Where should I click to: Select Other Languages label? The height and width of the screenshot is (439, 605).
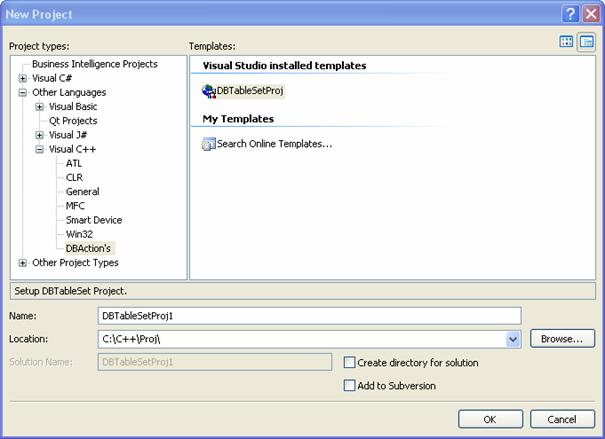[69, 93]
